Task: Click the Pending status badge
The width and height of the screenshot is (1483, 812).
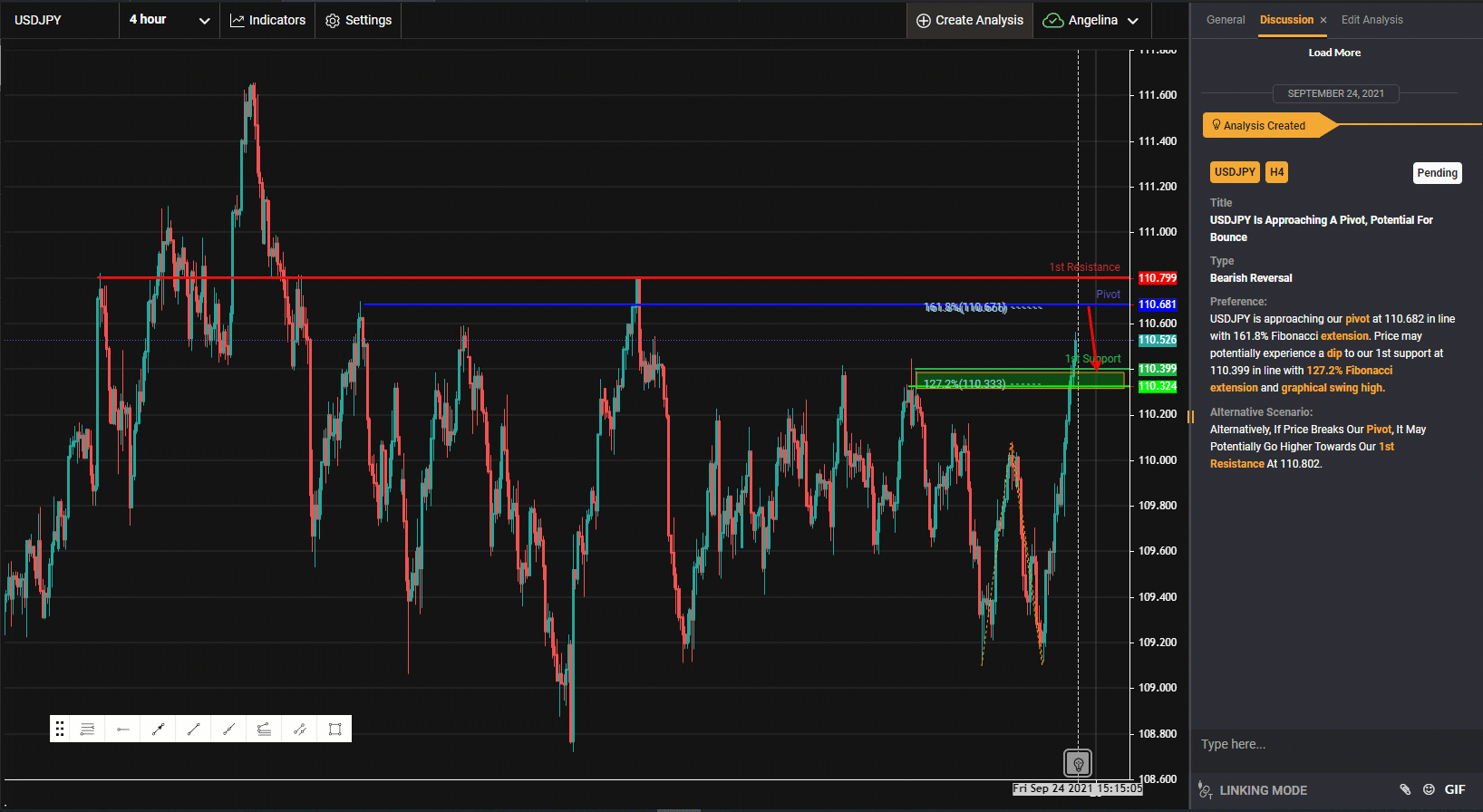Action: 1438,173
